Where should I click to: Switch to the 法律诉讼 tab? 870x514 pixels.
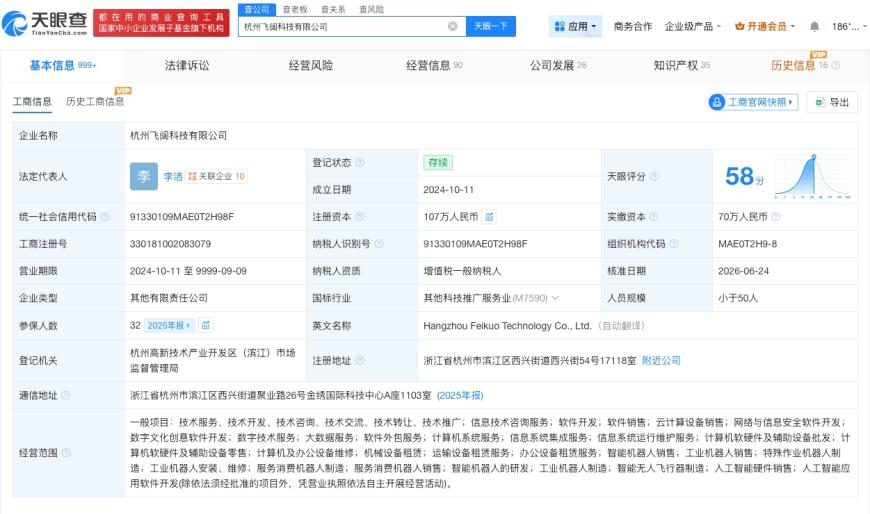coord(187,65)
